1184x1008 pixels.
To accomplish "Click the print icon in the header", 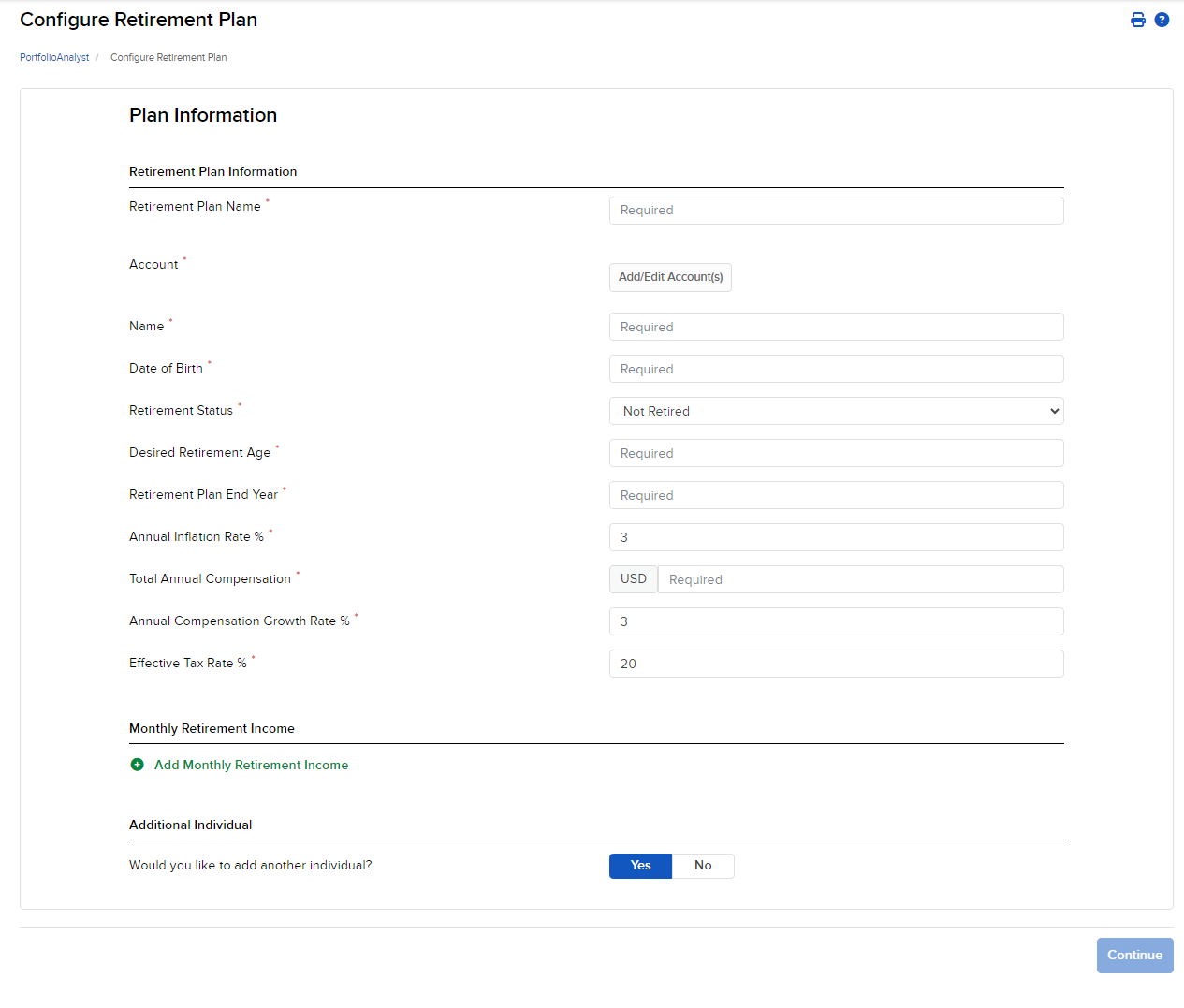I will pyautogui.click(x=1137, y=19).
